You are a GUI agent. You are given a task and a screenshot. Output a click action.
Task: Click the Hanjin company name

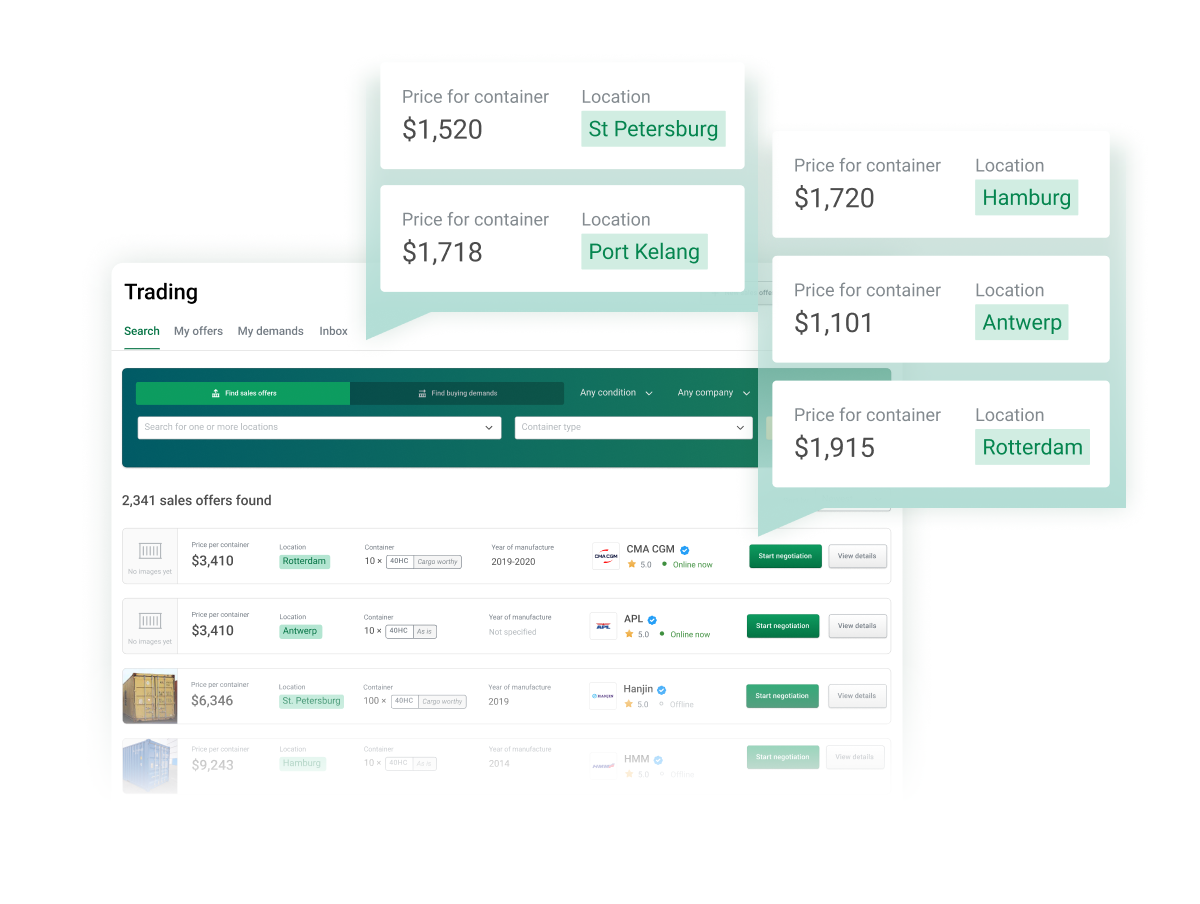pos(638,690)
